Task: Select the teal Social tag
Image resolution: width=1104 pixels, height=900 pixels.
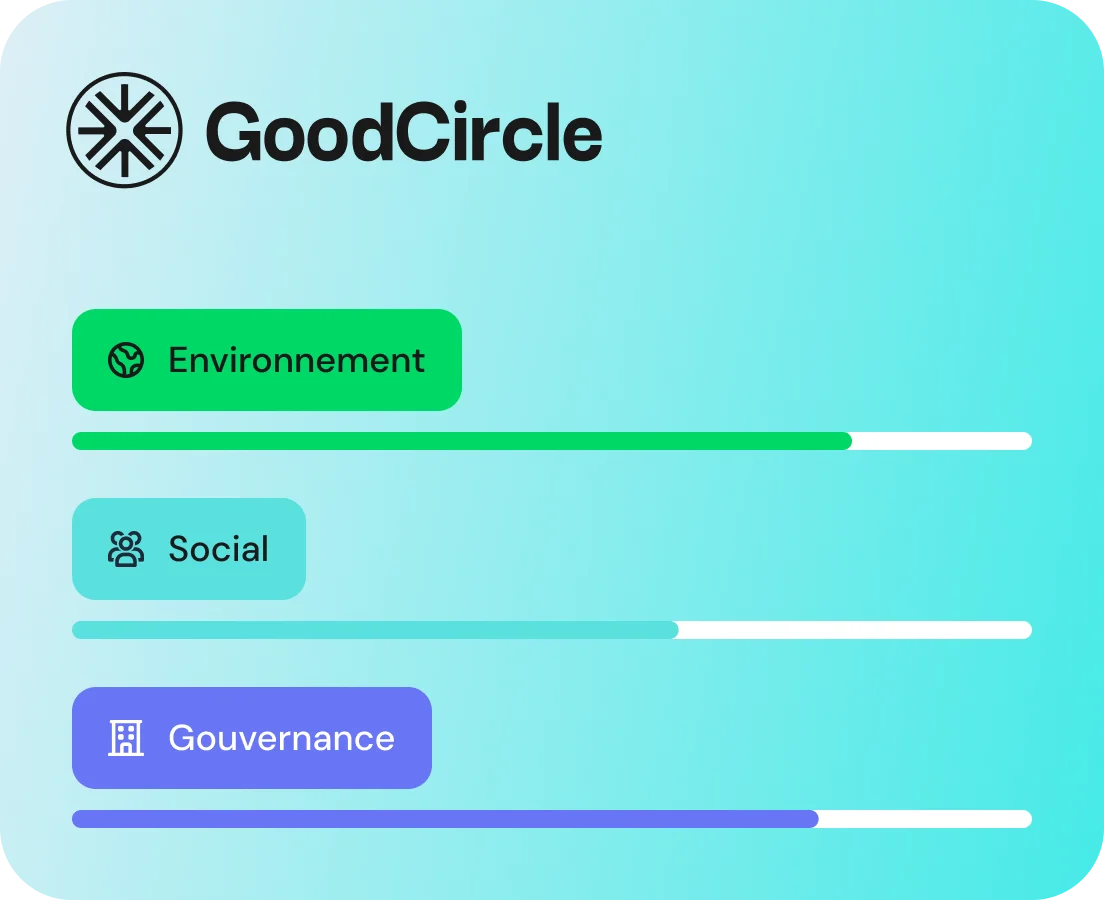Action: click(x=188, y=549)
